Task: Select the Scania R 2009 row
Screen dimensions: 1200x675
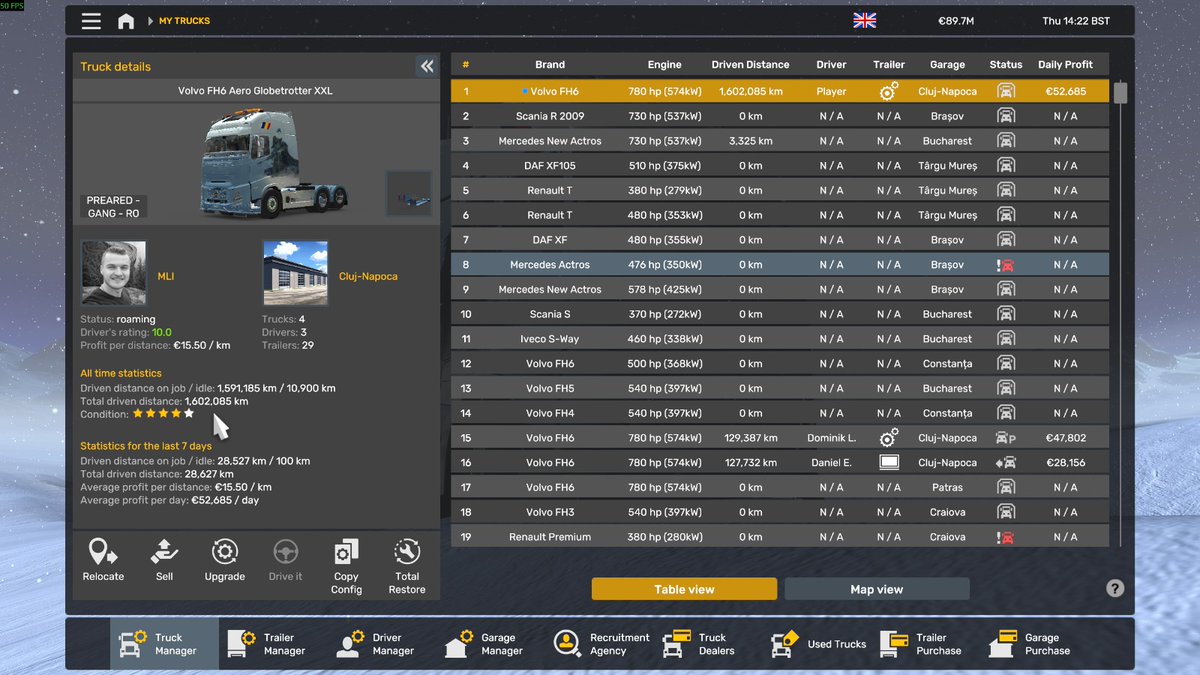Action: pyautogui.click(x=780, y=116)
